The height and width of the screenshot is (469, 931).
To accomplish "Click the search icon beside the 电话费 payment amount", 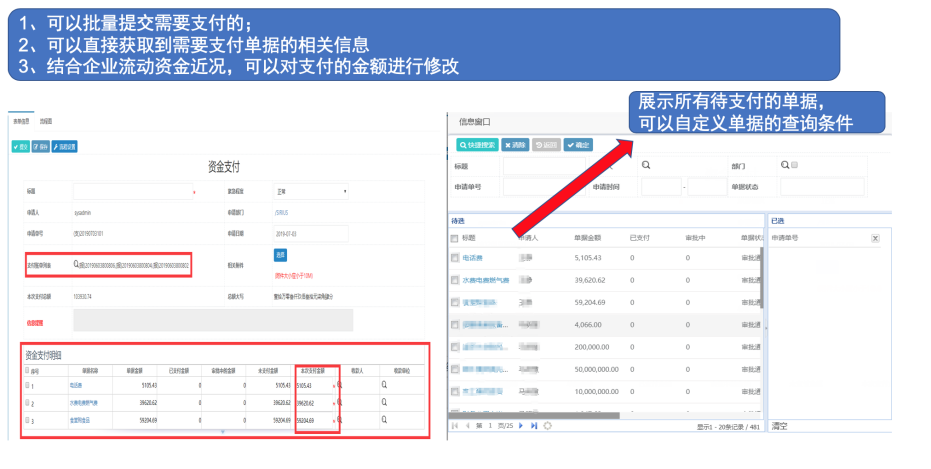I will [339, 384].
